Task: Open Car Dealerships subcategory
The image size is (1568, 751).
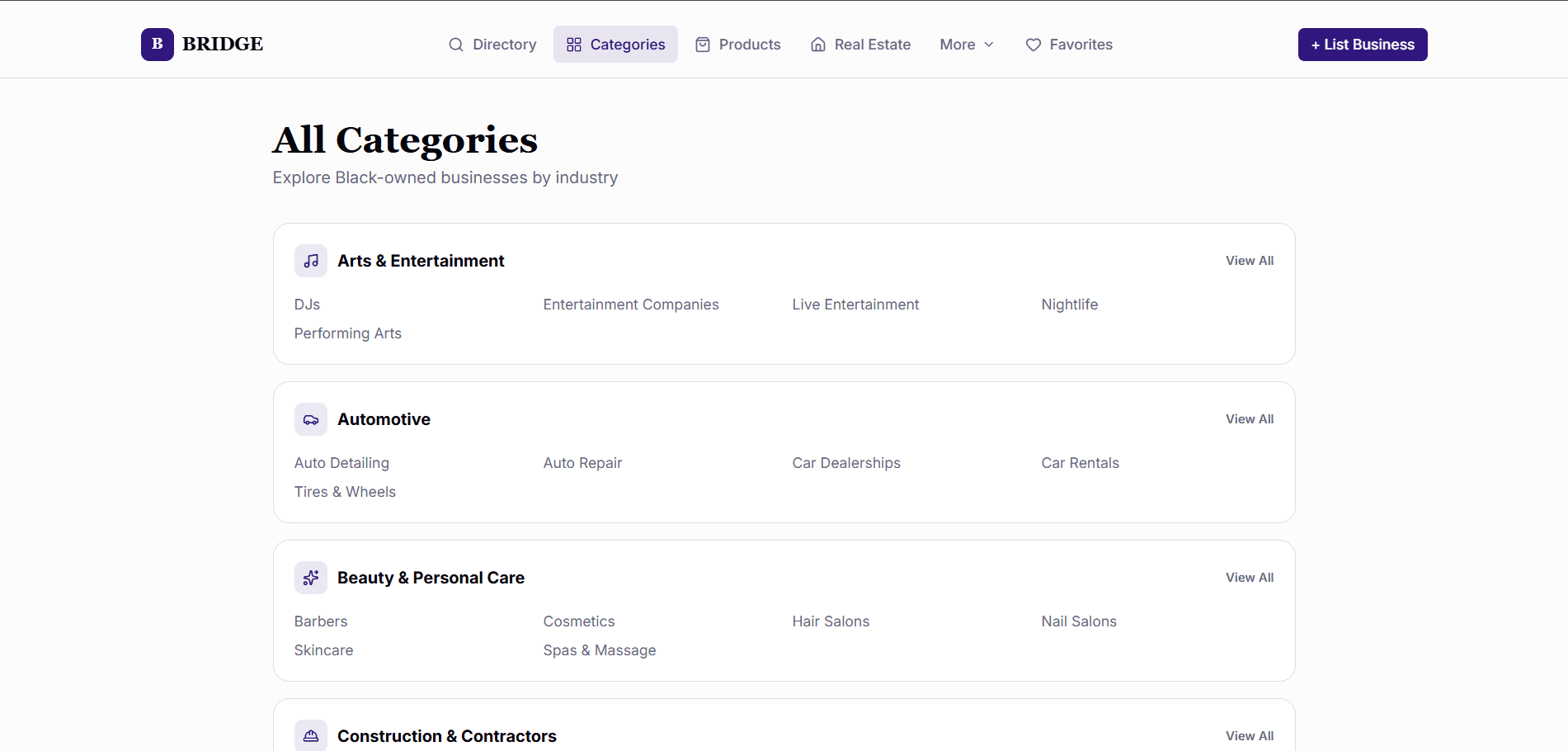Action: click(x=846, y=463)
